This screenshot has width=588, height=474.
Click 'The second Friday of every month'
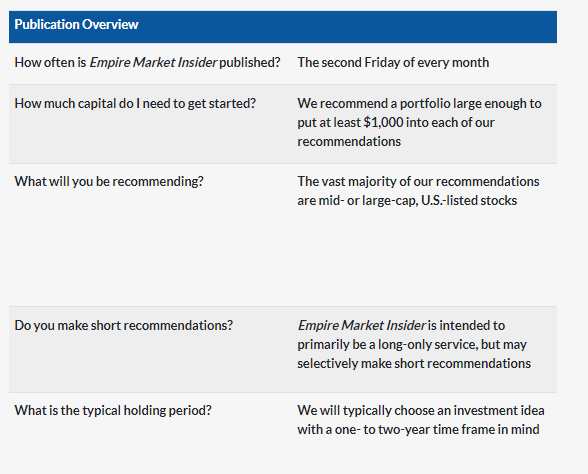coord(393,62)
